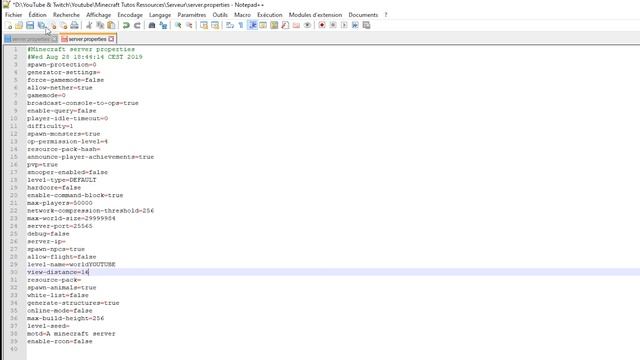Image resolution: width=640 pixels, height=360 pixels.
Task: Open the Paramètres menu
Action: (192, 15)
